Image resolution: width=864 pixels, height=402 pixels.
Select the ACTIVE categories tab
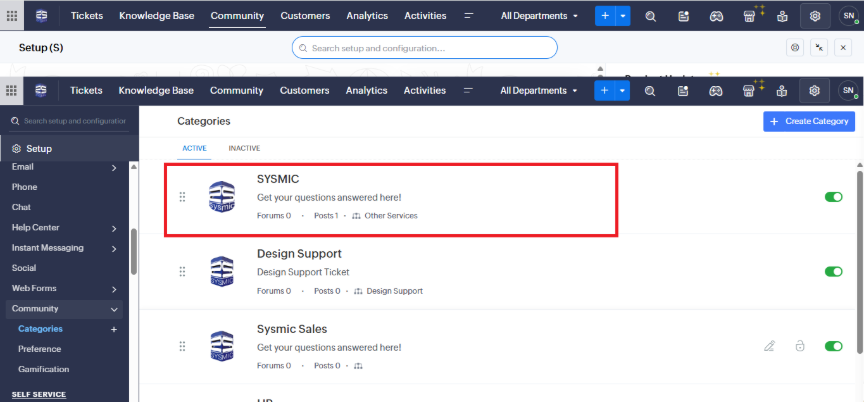pos(194,148)
